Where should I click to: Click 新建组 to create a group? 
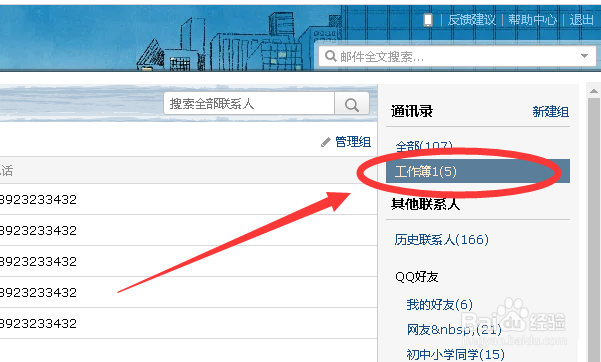550,112
